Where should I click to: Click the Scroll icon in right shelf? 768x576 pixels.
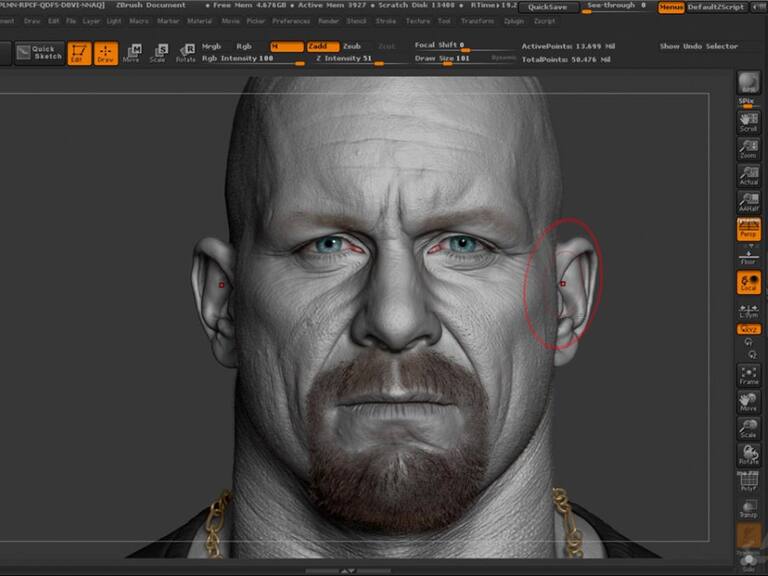point(748,121)
